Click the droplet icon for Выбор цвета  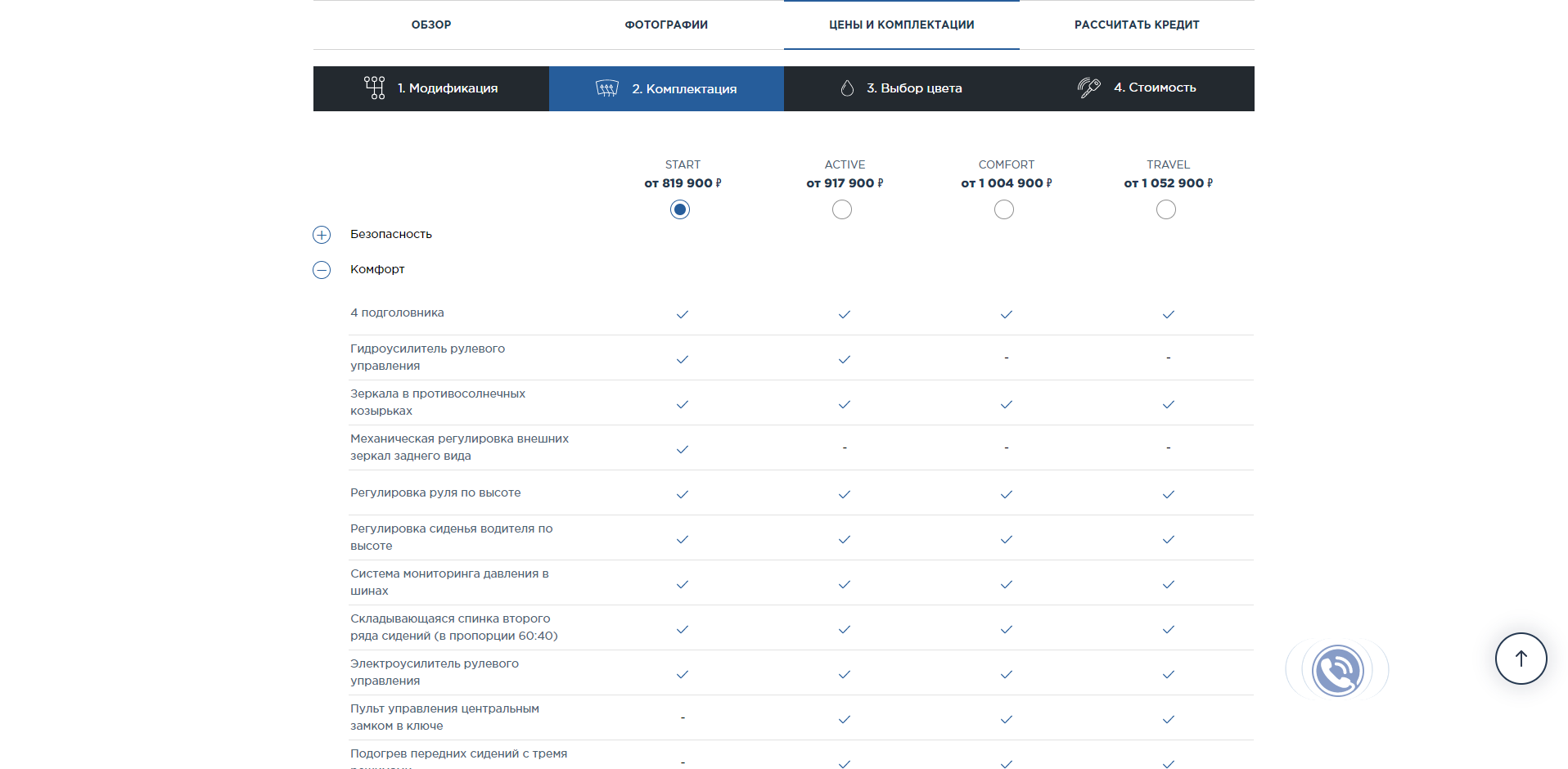(x=847, y=88)
